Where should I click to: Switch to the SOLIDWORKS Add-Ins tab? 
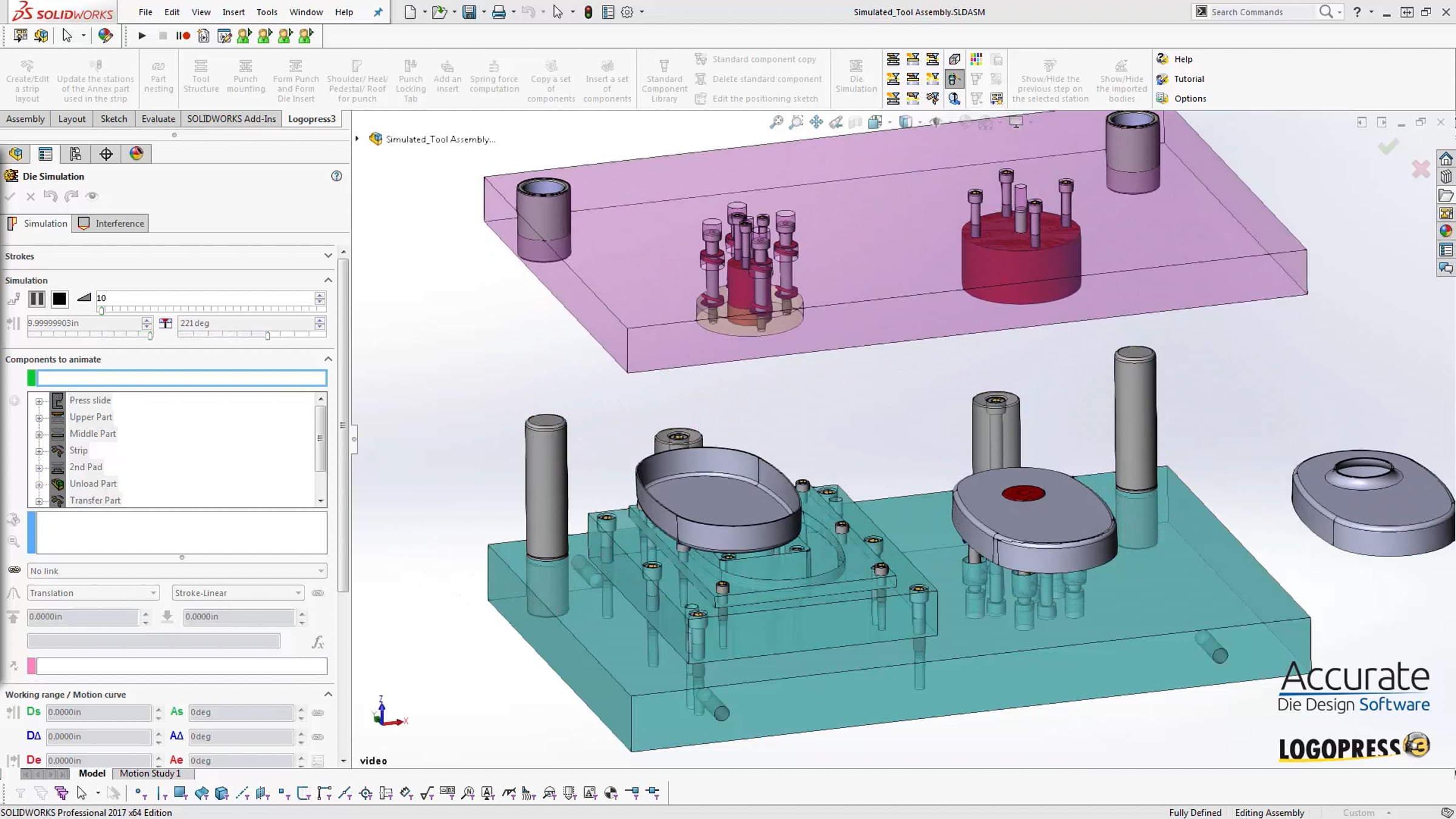231,119
